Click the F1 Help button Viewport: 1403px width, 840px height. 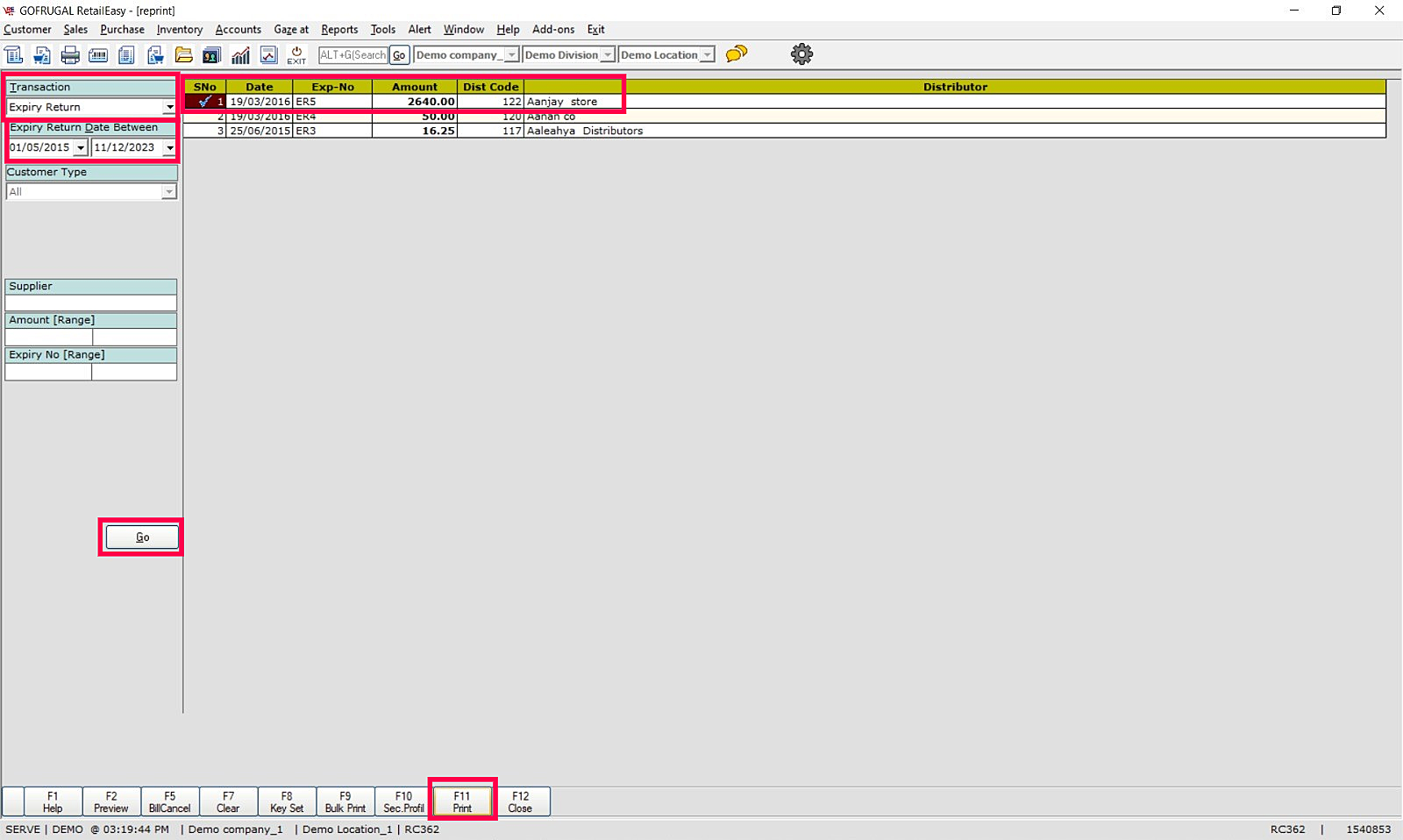pyautogui.click(x=53, y=802)
